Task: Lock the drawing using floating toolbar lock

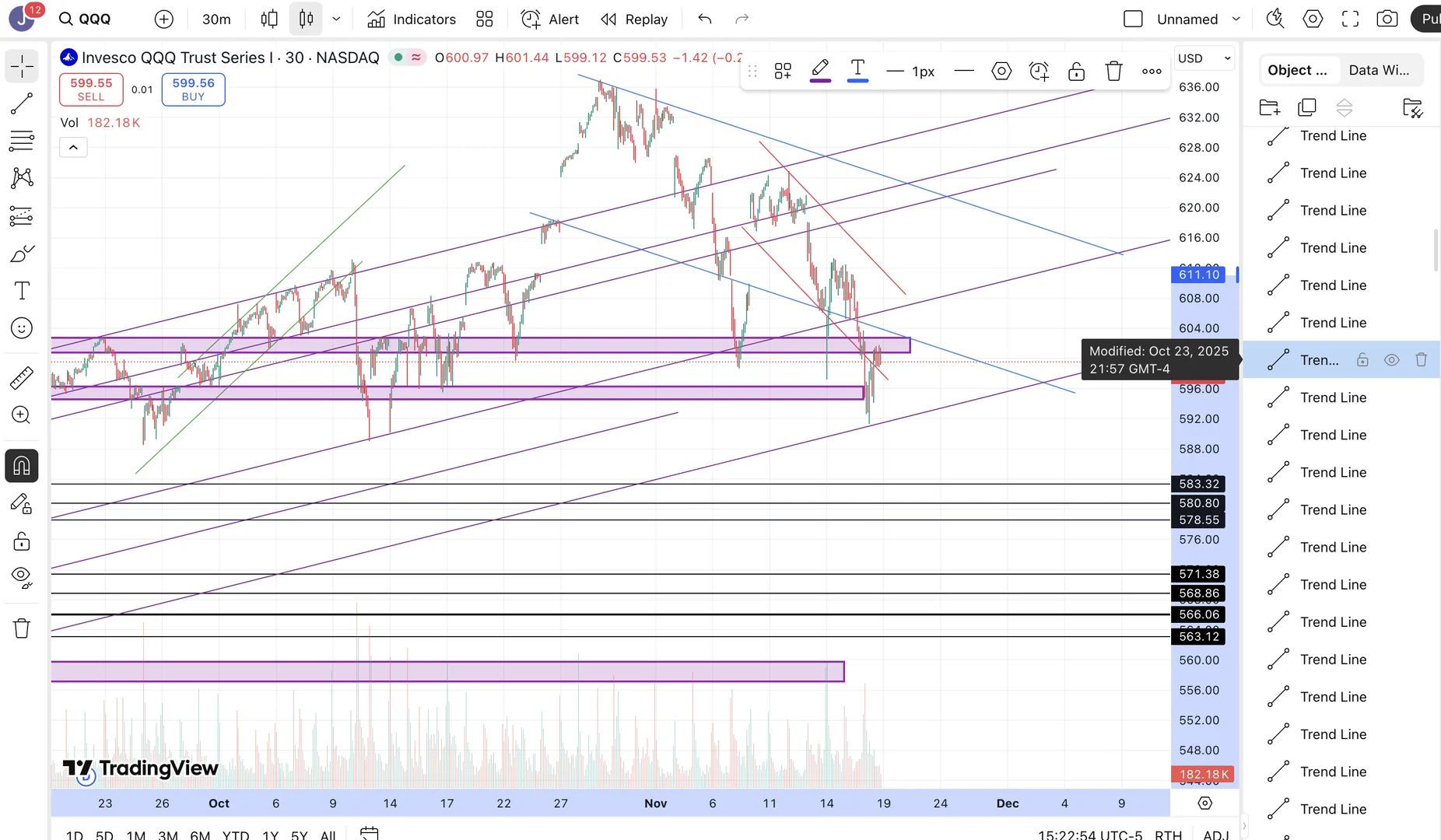Action: point(1076,72)
